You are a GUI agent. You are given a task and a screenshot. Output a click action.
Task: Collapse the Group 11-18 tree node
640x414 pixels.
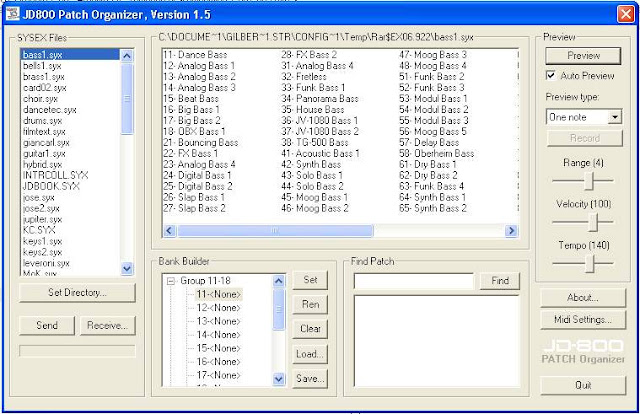point(171,281)
